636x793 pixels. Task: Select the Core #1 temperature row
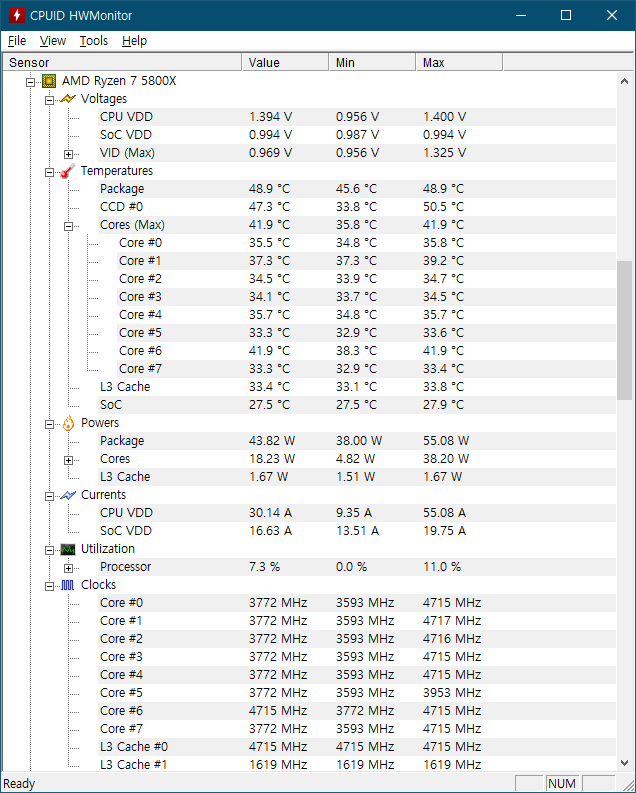(x=367, y=261)
